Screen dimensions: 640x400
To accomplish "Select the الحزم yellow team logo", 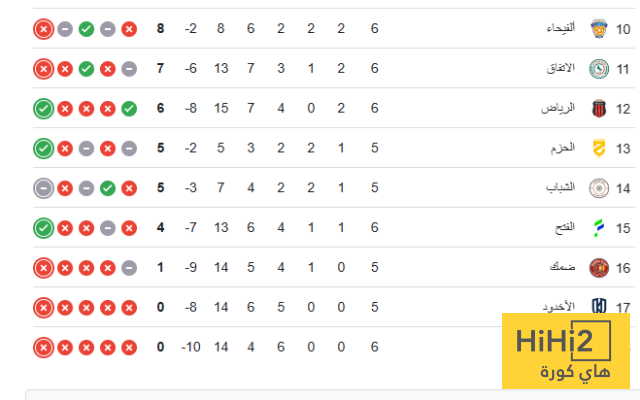I will point(599,148).
